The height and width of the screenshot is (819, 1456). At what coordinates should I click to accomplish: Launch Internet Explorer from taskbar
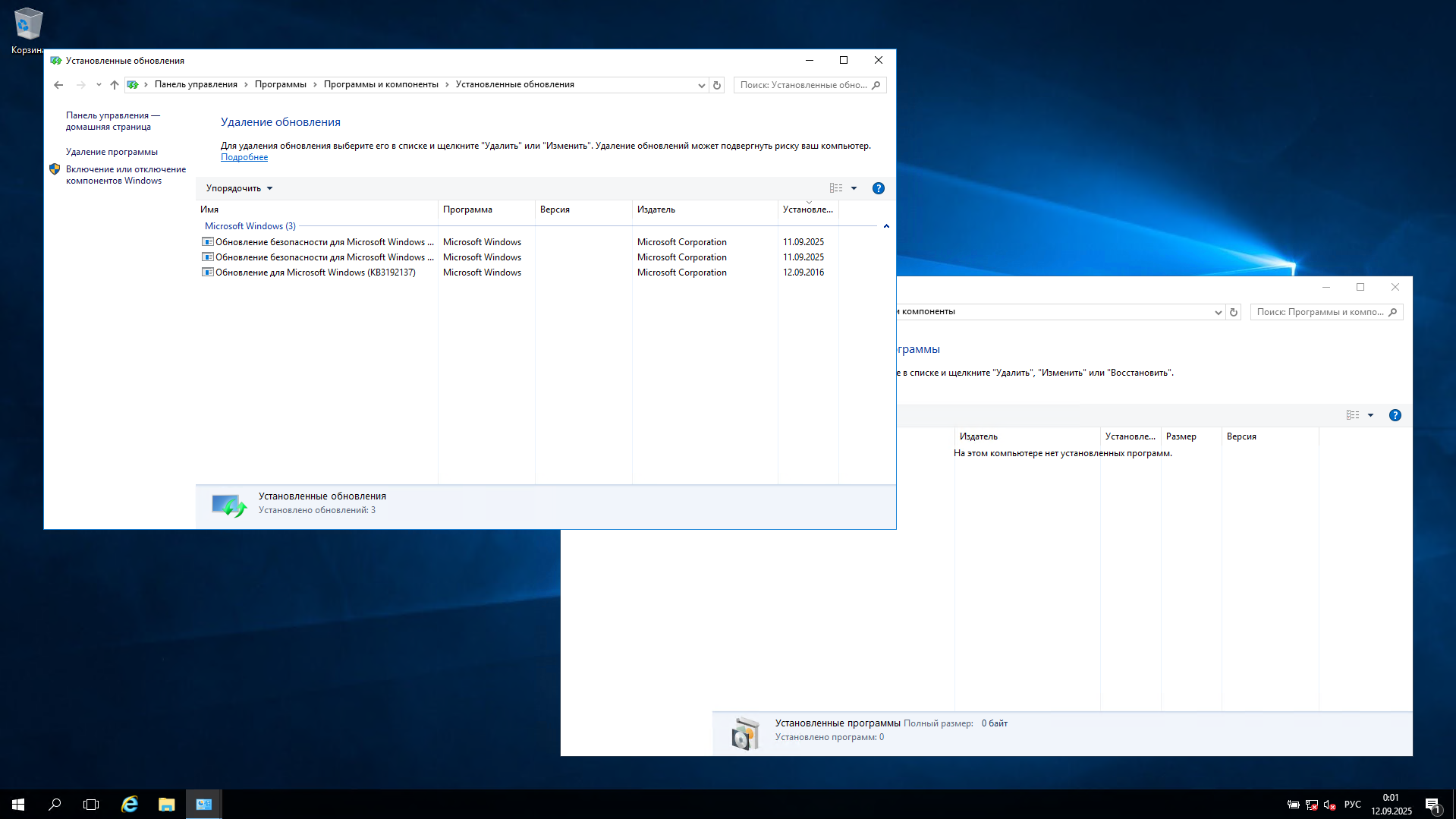click(x=130, y=804)
